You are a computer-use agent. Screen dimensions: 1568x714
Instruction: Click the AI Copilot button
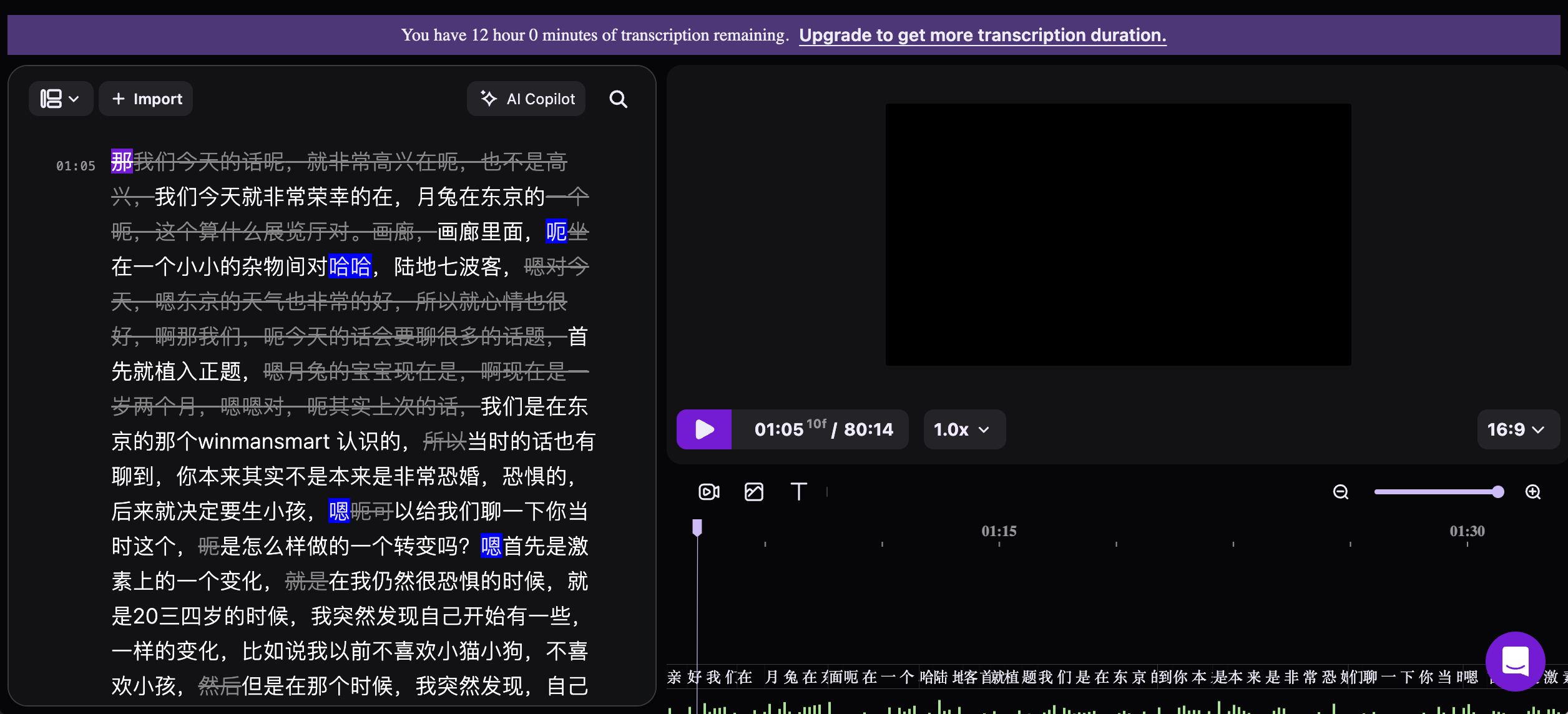click(x=526, y=99)
